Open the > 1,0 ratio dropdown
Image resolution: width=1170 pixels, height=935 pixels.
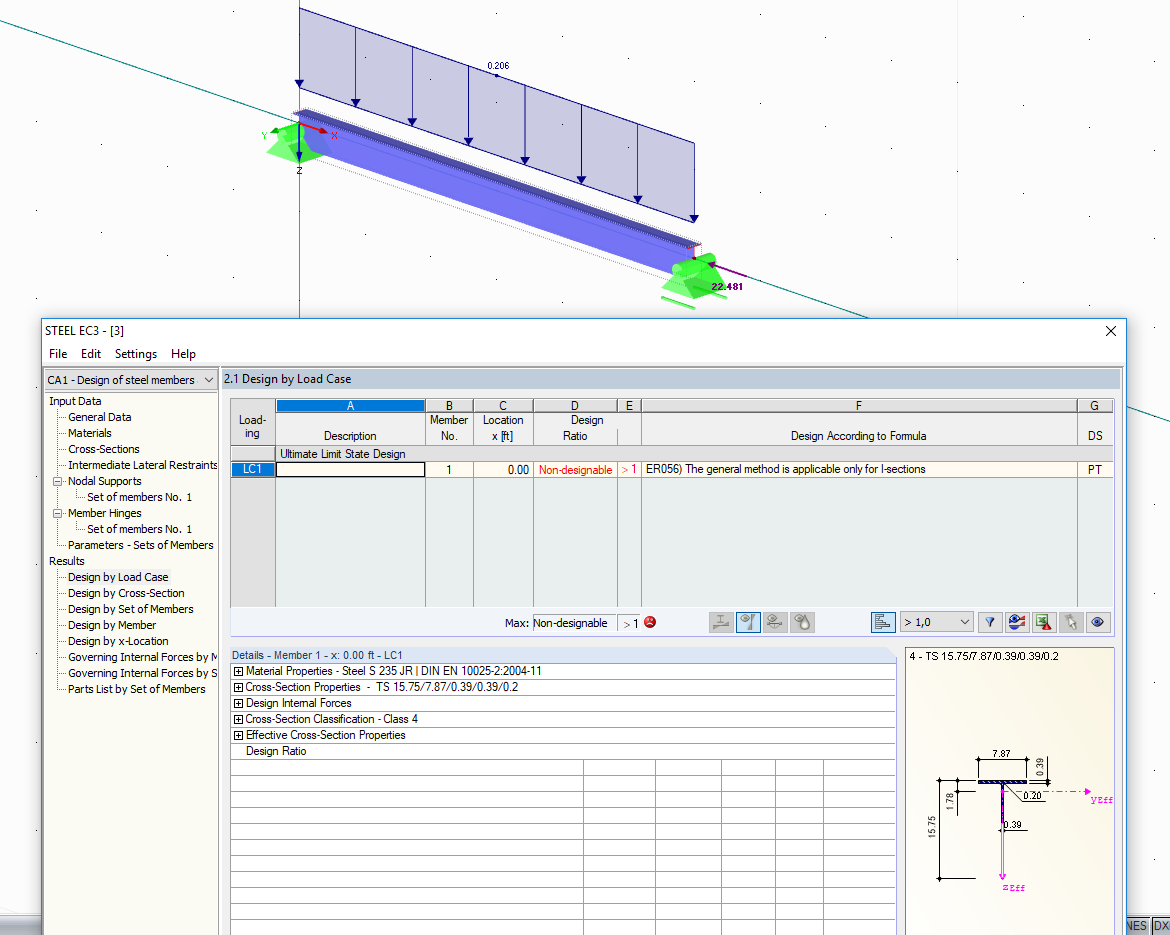(x=936, y=622)
